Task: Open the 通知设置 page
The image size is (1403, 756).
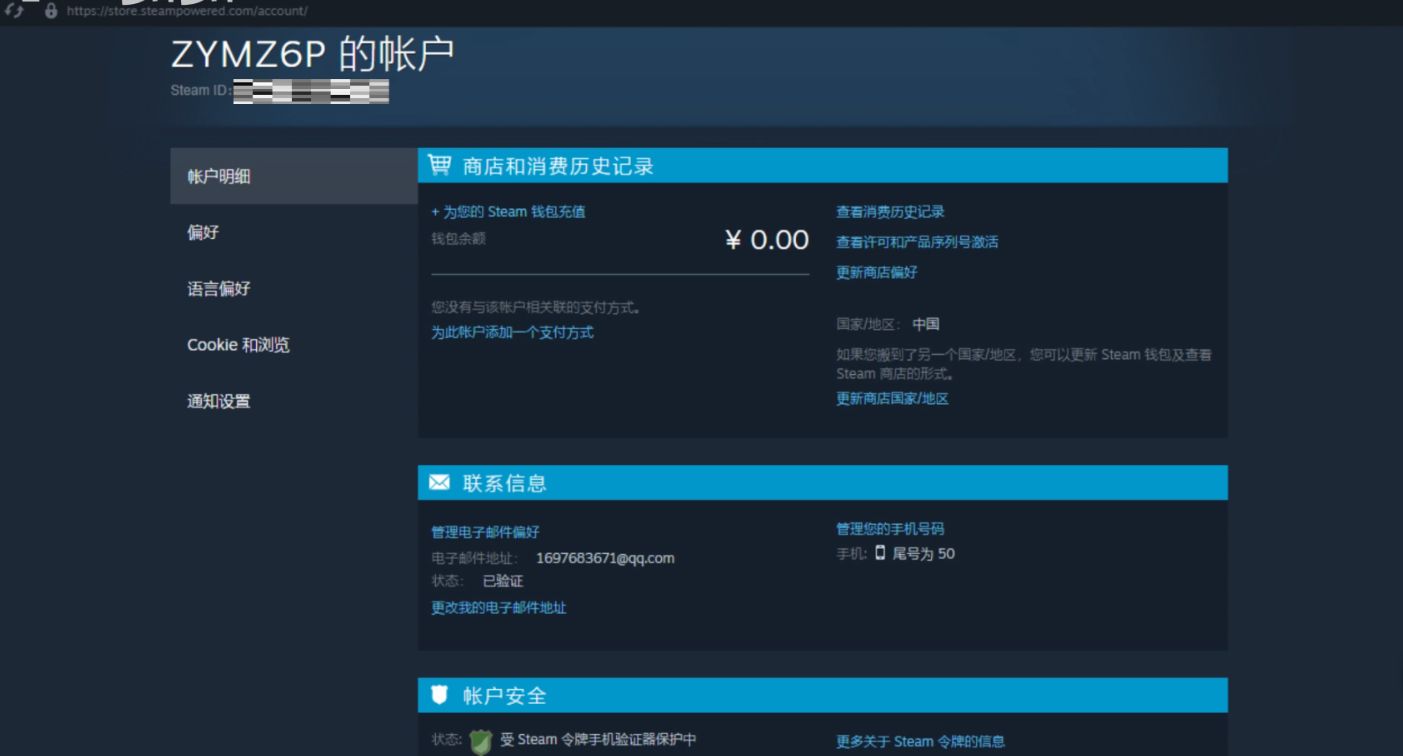Action: pos(217,400)
